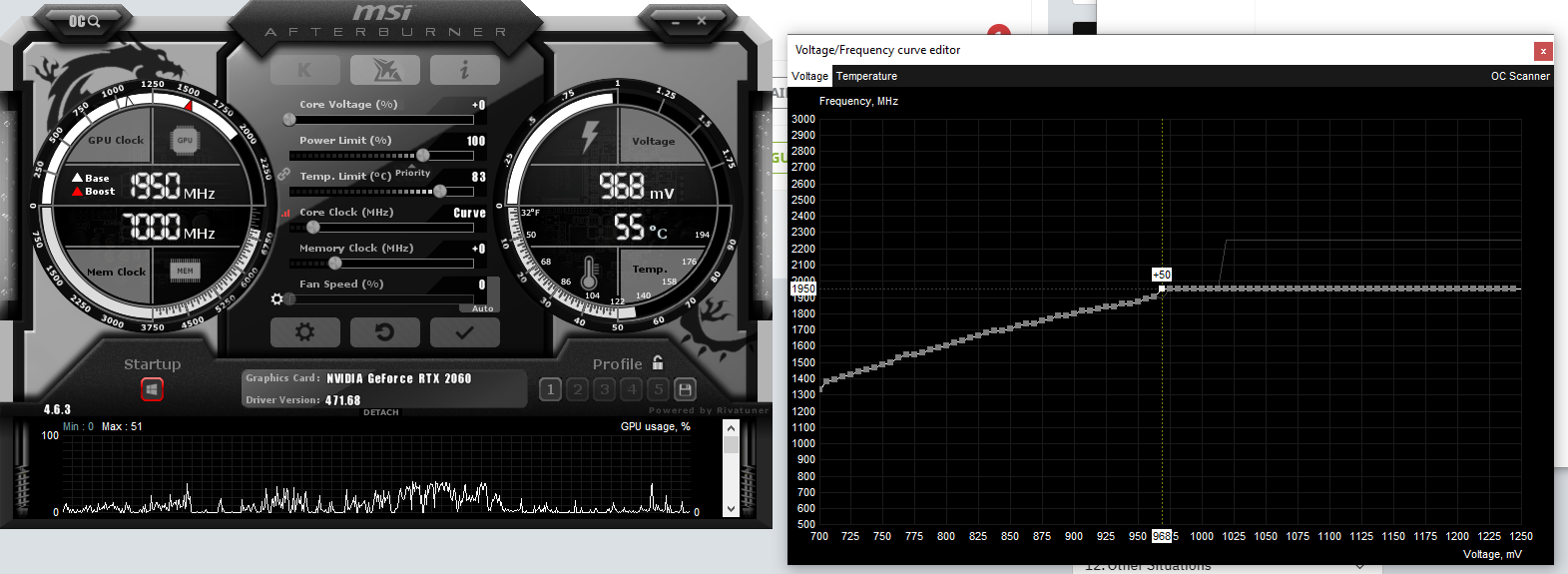The height and width of the screenshot is (574, 1568).
Task: Click the Power Limit slider handle
Action: point(423,156)
